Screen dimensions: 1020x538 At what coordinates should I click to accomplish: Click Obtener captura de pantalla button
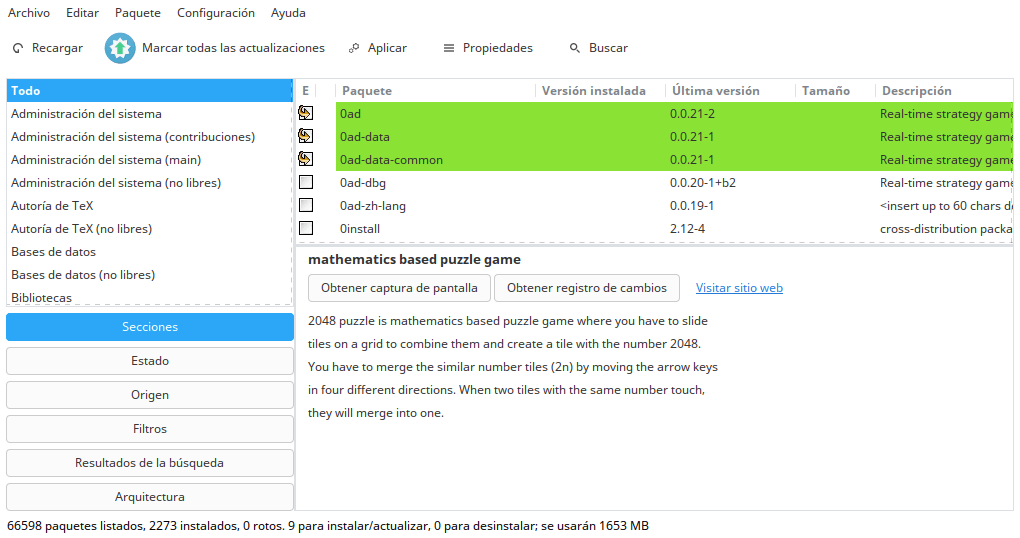coord(399,288)
